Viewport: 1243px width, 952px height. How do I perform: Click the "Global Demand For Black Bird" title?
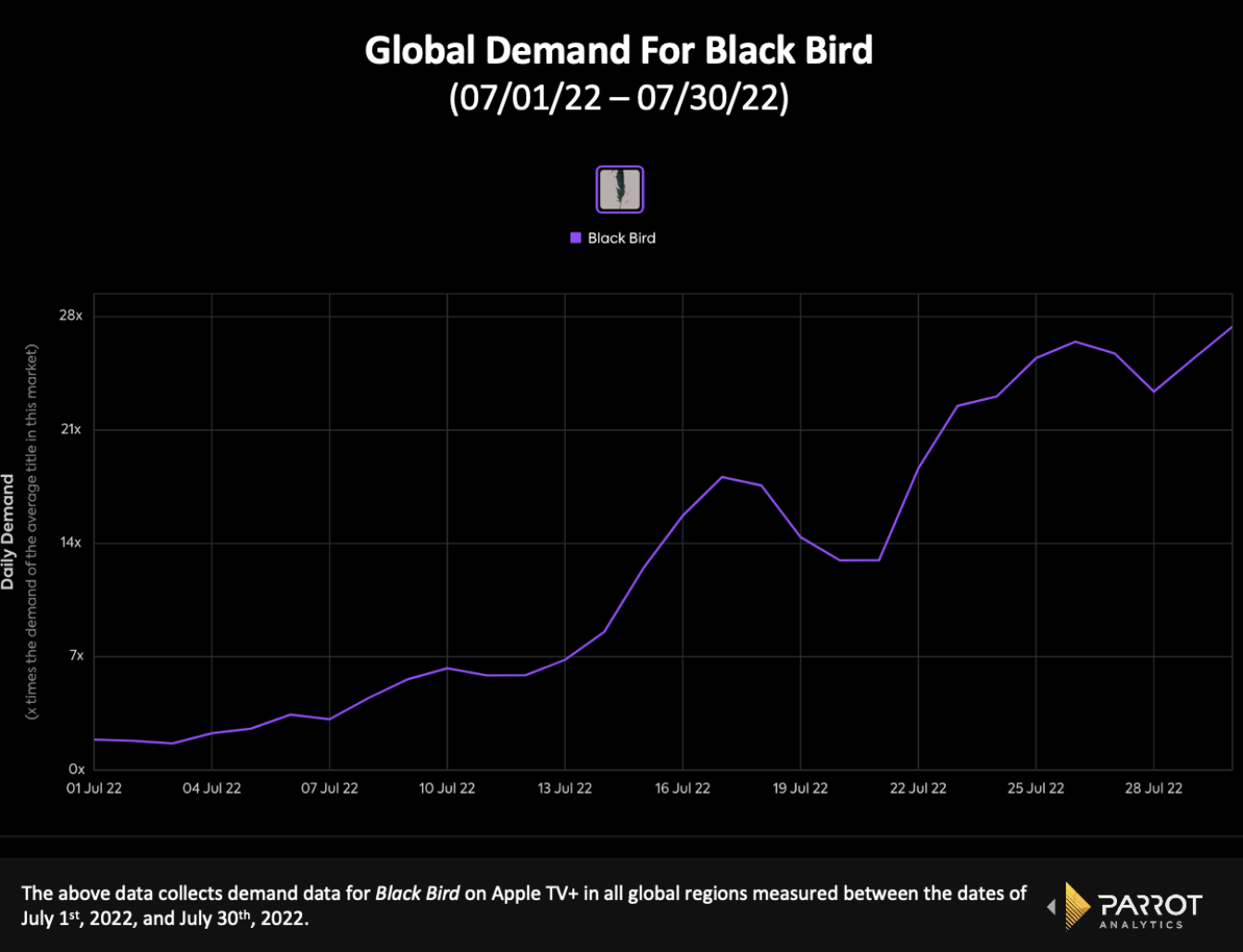coord(619,50)
